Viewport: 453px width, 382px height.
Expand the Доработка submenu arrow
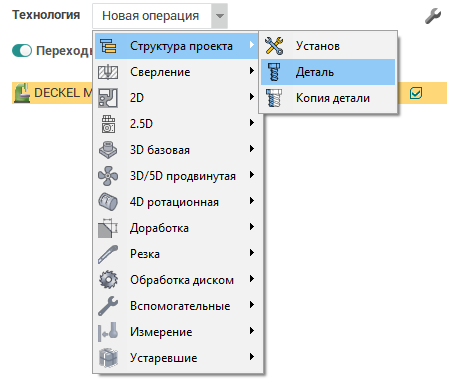point(252,227)
